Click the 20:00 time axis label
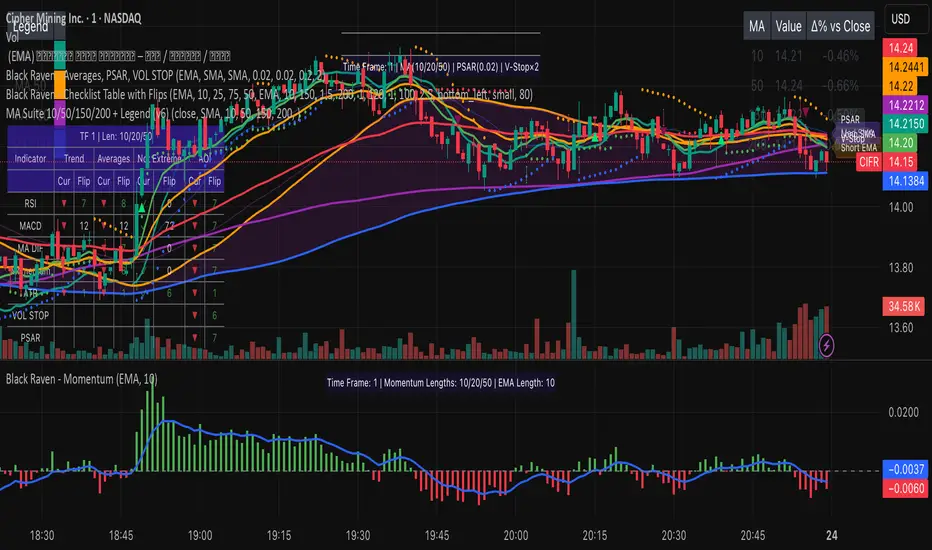 pos(515,535)
